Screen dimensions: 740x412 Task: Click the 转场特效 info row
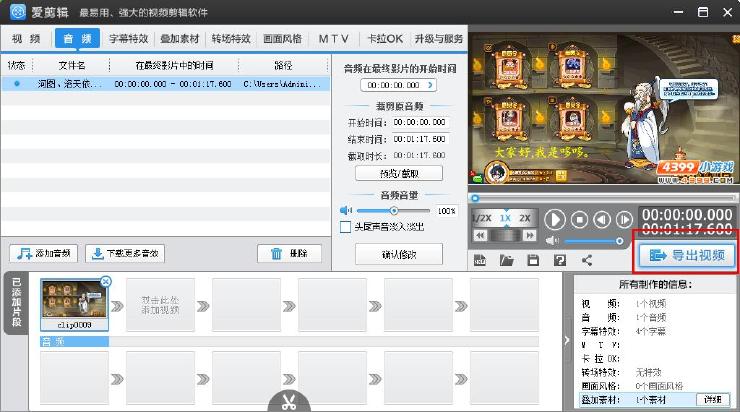655,372
